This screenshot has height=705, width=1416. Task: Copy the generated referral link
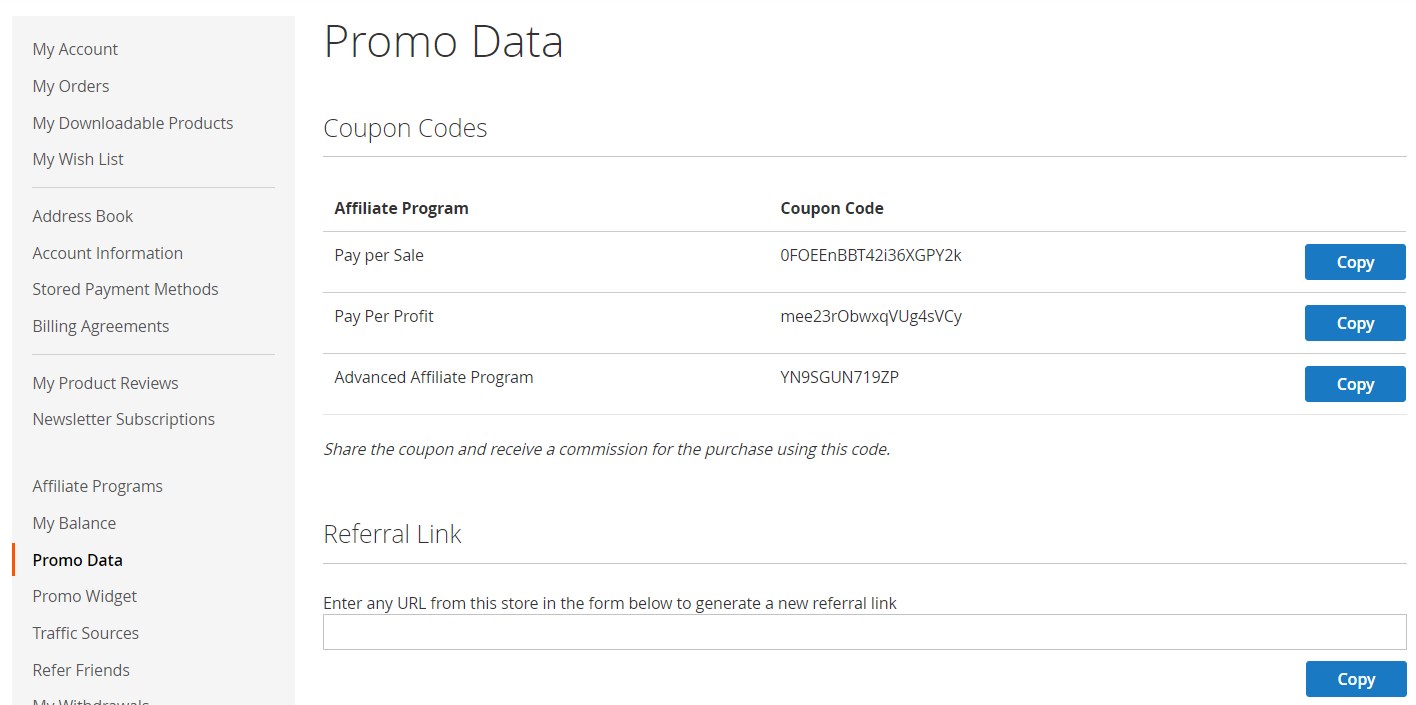tap(1355, 679)
